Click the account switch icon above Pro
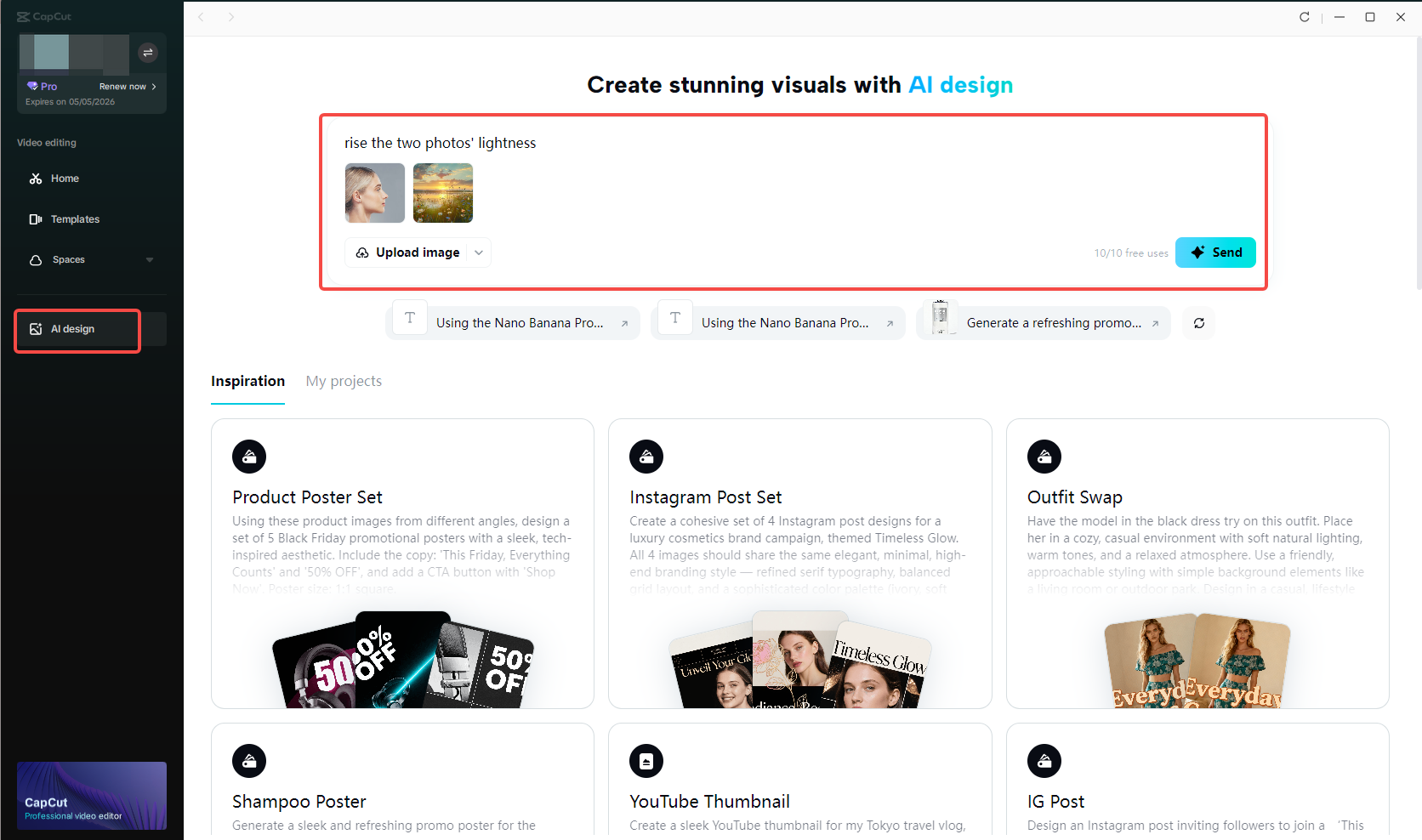The width and height of the screenshot is (1422, 840). [x=148, y=52]
